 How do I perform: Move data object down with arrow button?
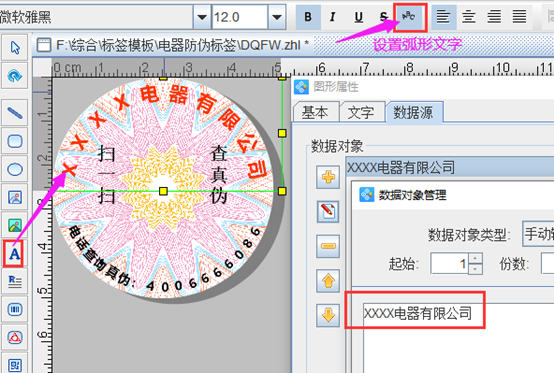pos(328,315)
